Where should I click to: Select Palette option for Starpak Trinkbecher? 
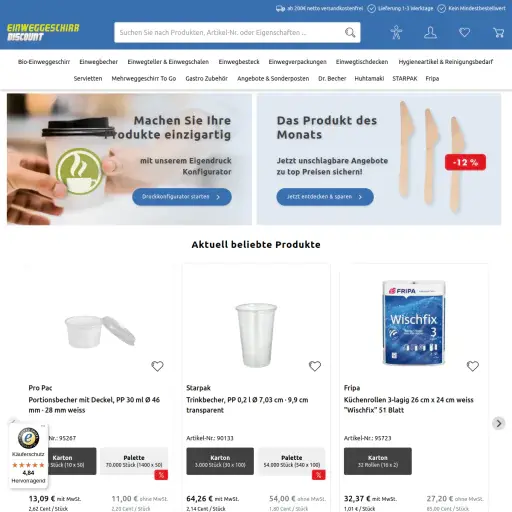click(292, 461)
